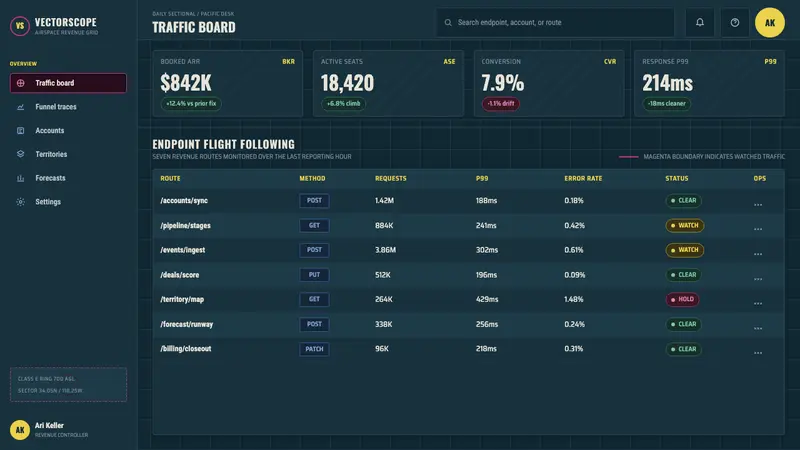This screenshot has height=450, width=800.
Task: Click the 429ms P99 value
Action: pos(487,299)
